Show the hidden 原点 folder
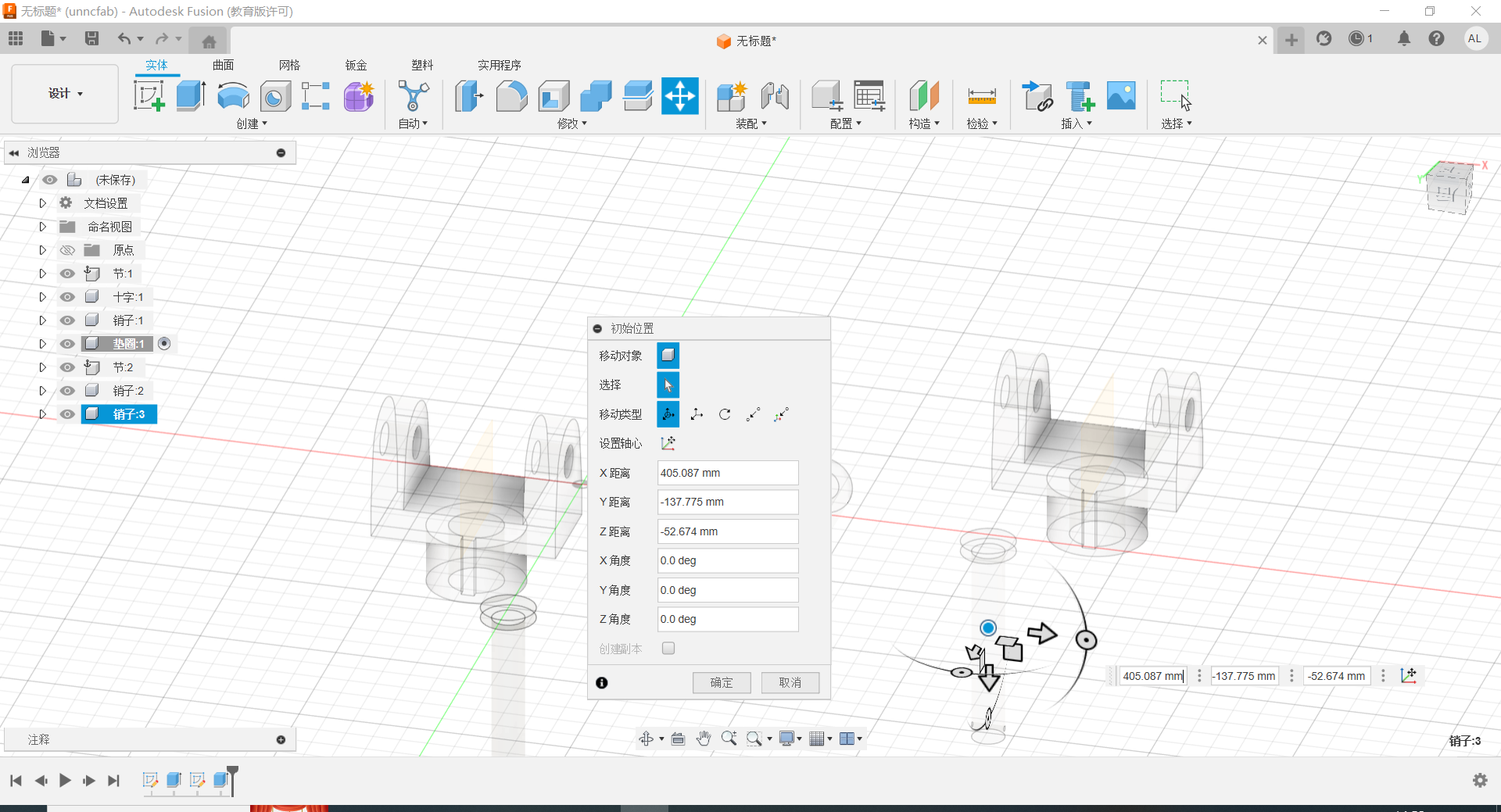Screen dimensions: 1501x812 (68, 250)
